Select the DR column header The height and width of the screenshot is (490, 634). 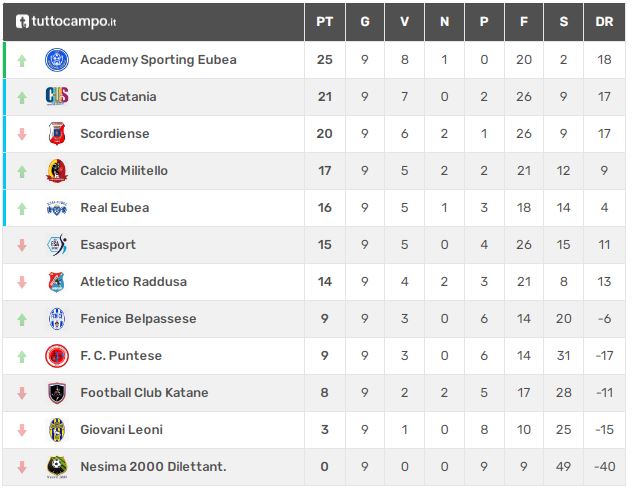(x=604, y=21)
